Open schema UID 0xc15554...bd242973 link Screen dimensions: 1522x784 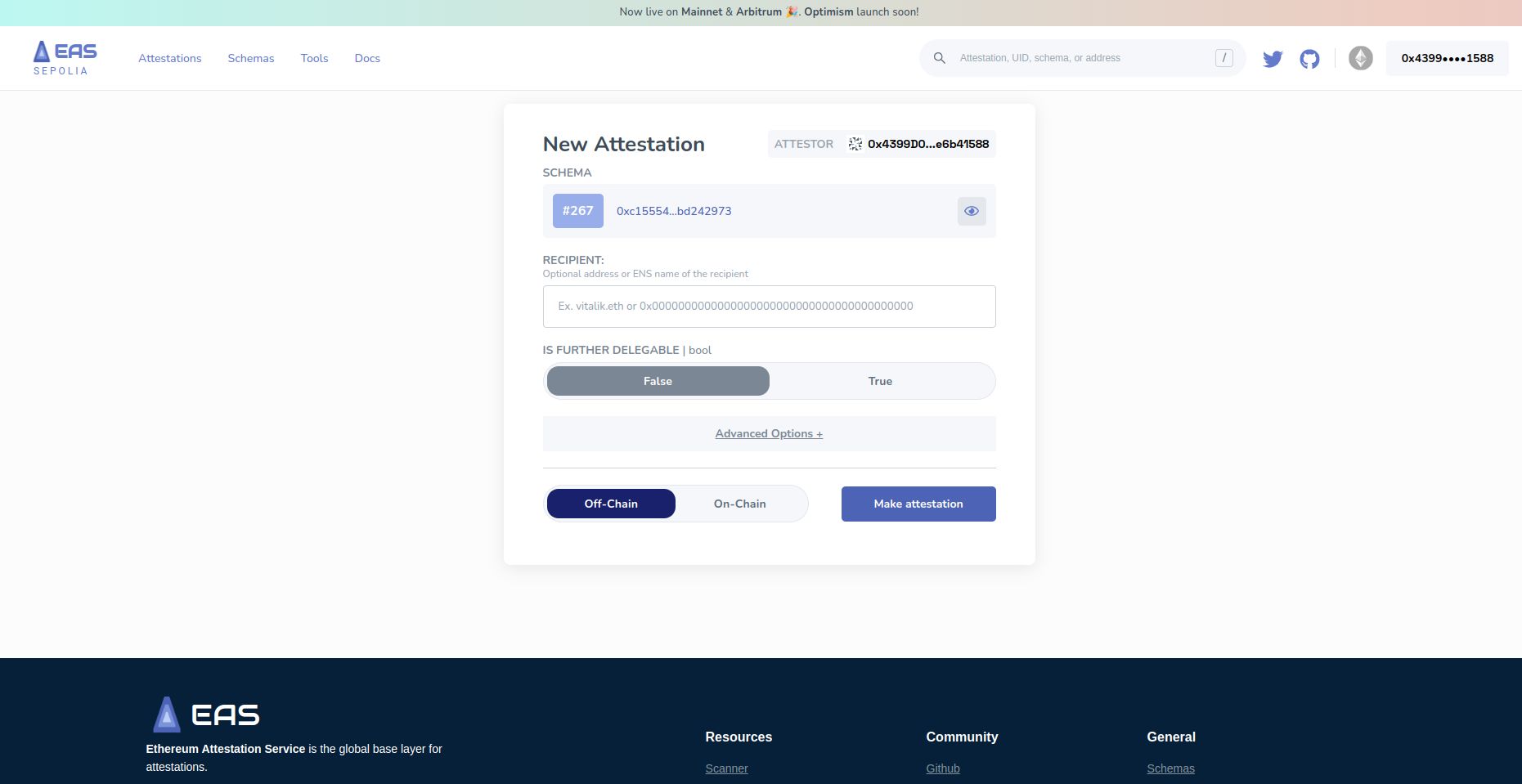(x=674, y=211)
